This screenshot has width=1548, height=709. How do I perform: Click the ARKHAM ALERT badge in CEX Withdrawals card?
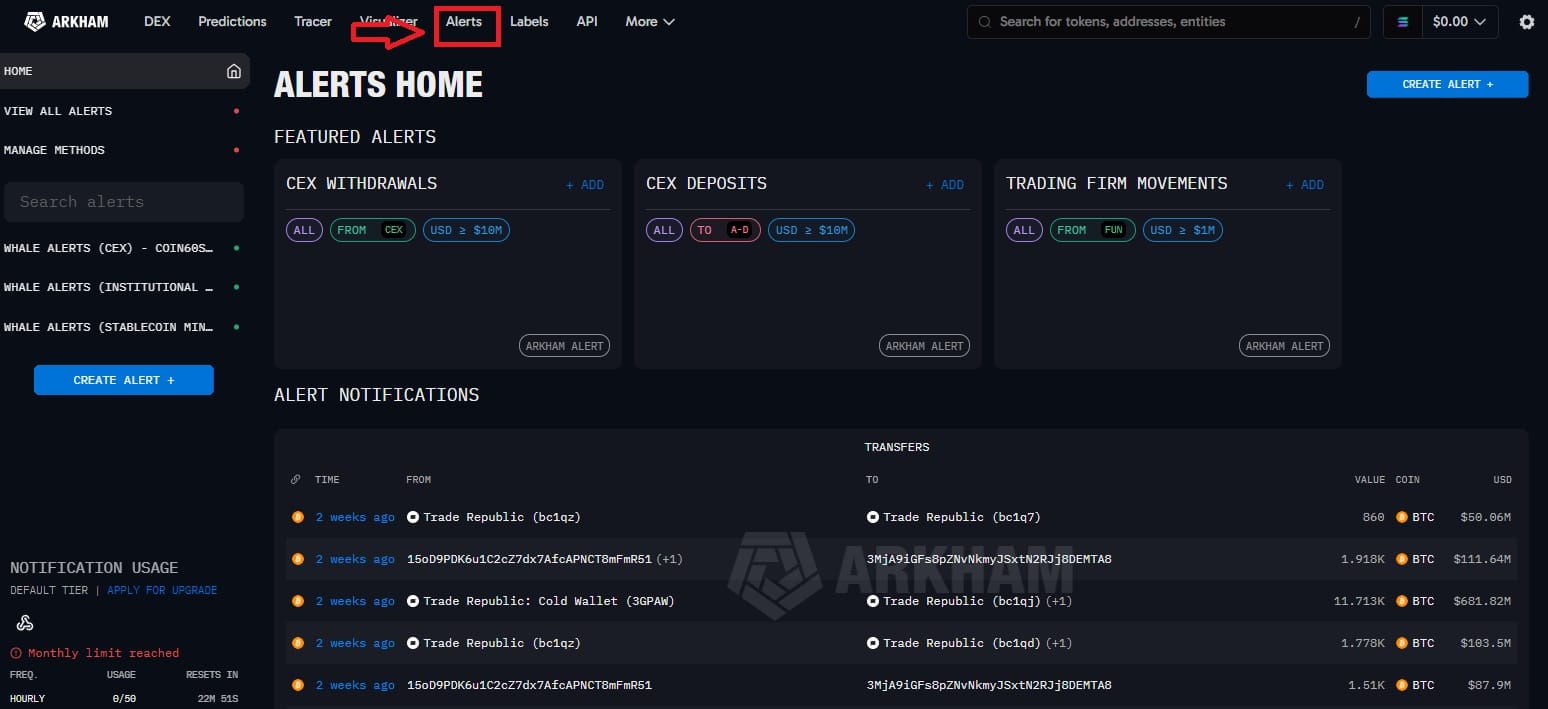coord(564,346)
